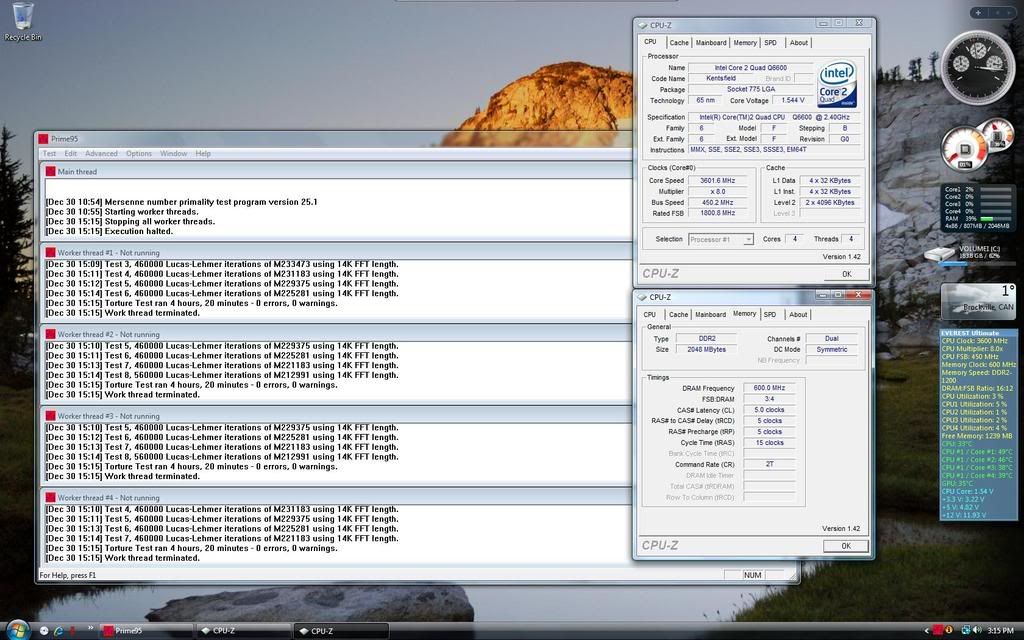The image size is (1024, 640).
Task: Click Worker thread #1 window icon
Action: [x=50, y=252]
